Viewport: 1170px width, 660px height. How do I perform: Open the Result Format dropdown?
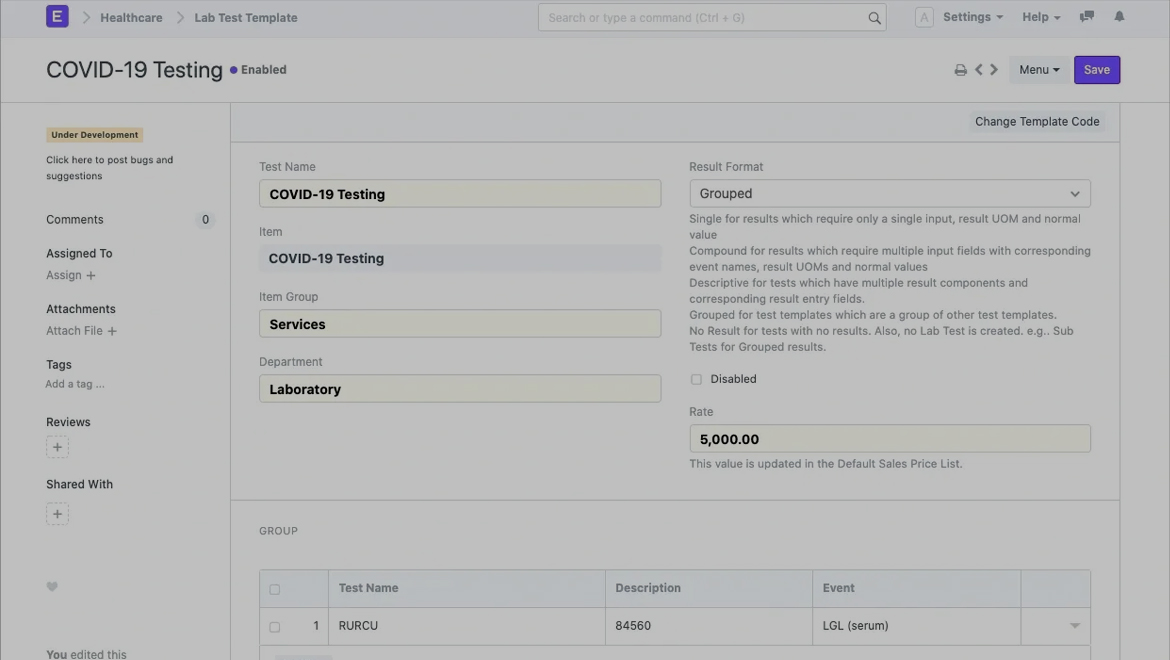click(889, 194)
